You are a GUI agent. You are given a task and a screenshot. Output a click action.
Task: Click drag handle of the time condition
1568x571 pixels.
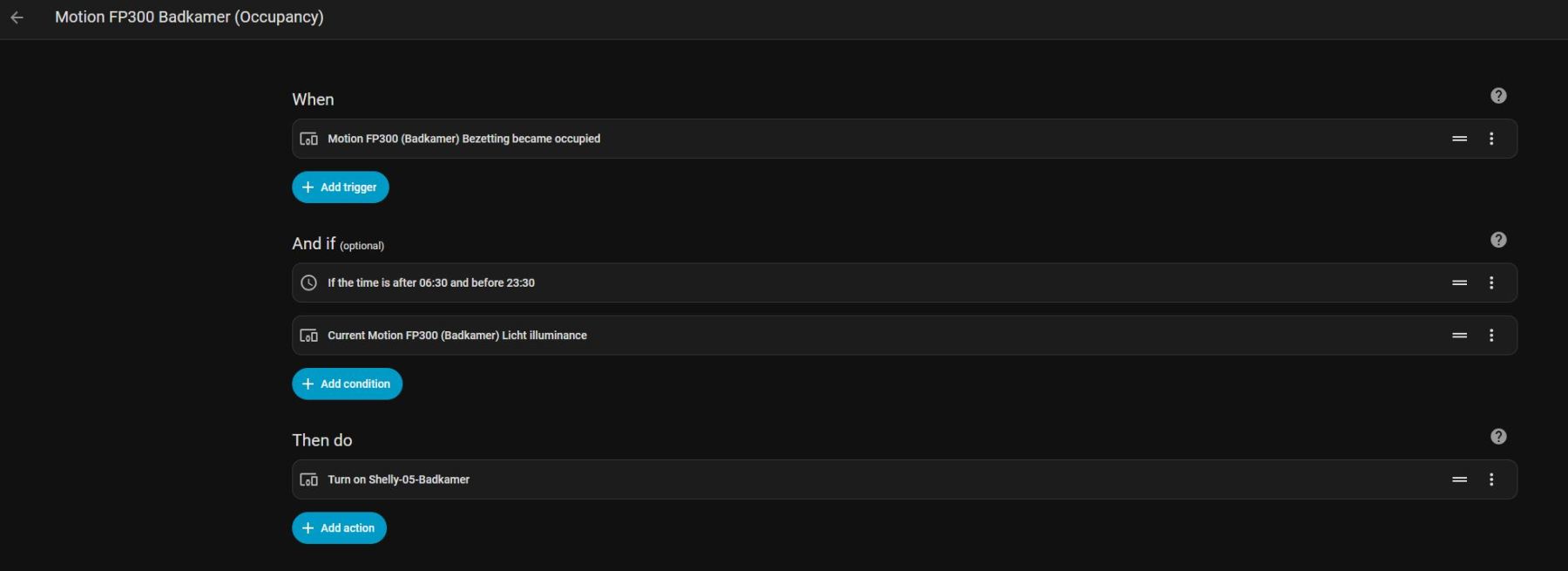pyautogui.click(x=1459, y=282)
